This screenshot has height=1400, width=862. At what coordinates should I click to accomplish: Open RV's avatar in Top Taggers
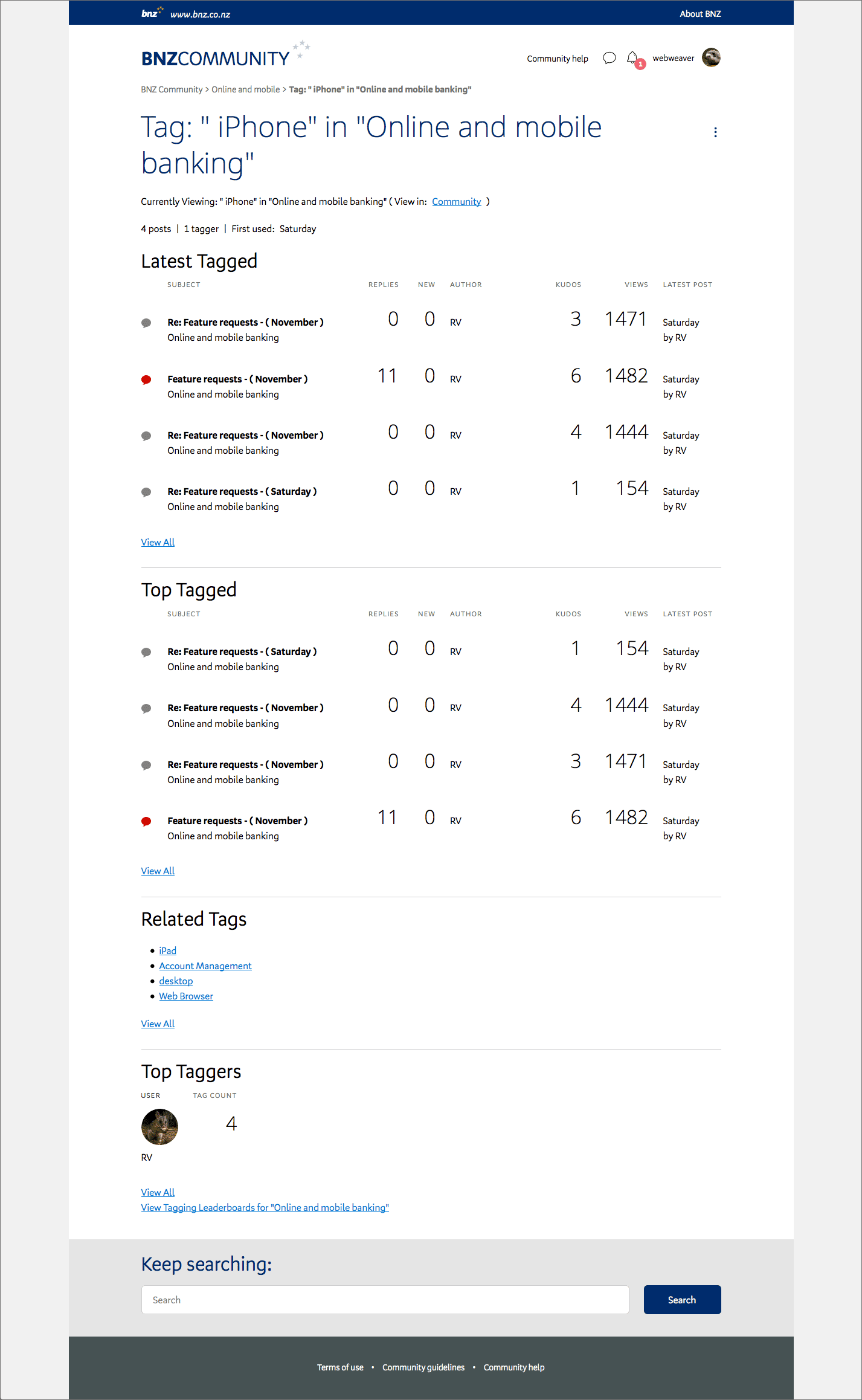point(159,1127)
